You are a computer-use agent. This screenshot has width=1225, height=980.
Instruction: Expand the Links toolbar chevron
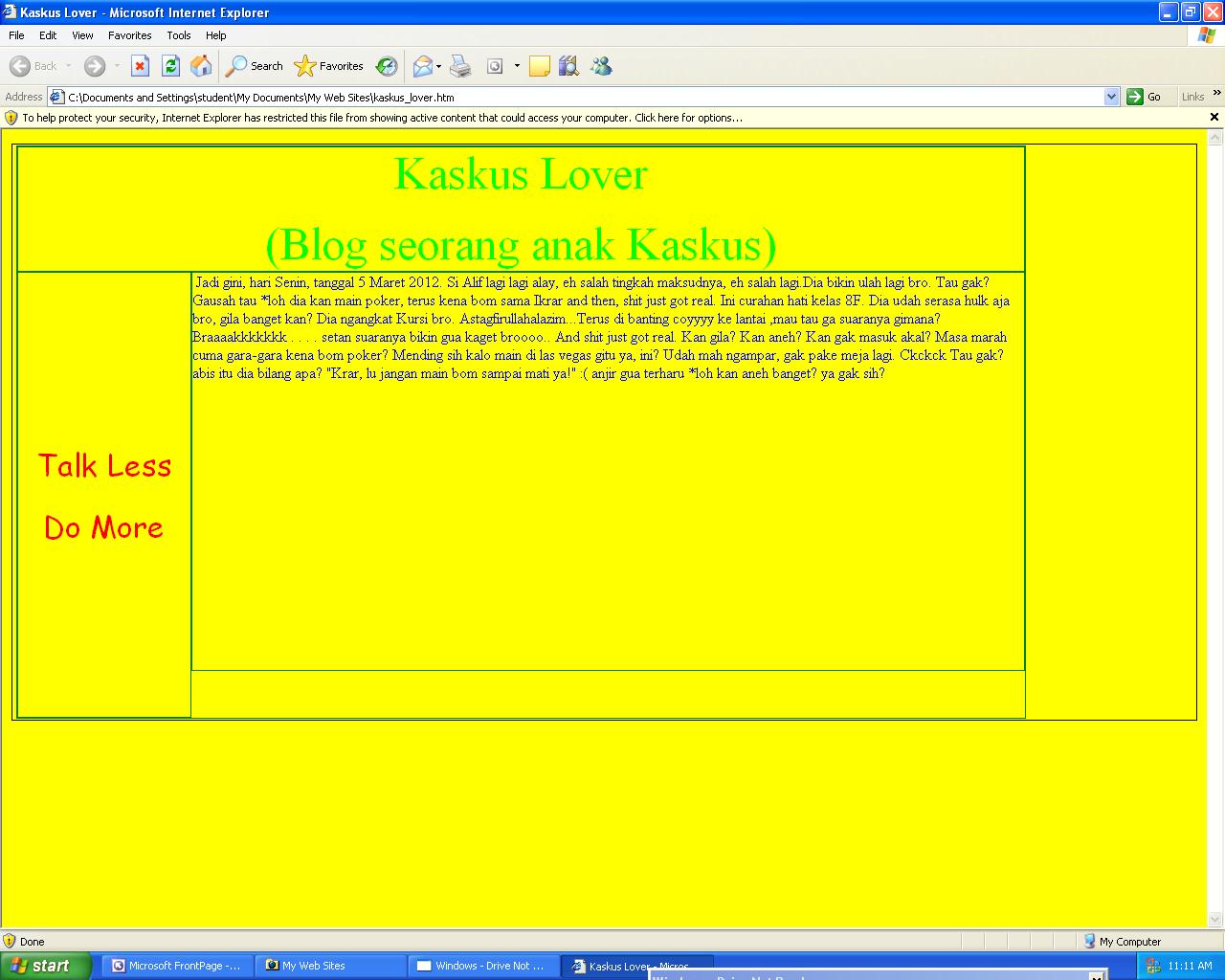tap(1217, 93)
